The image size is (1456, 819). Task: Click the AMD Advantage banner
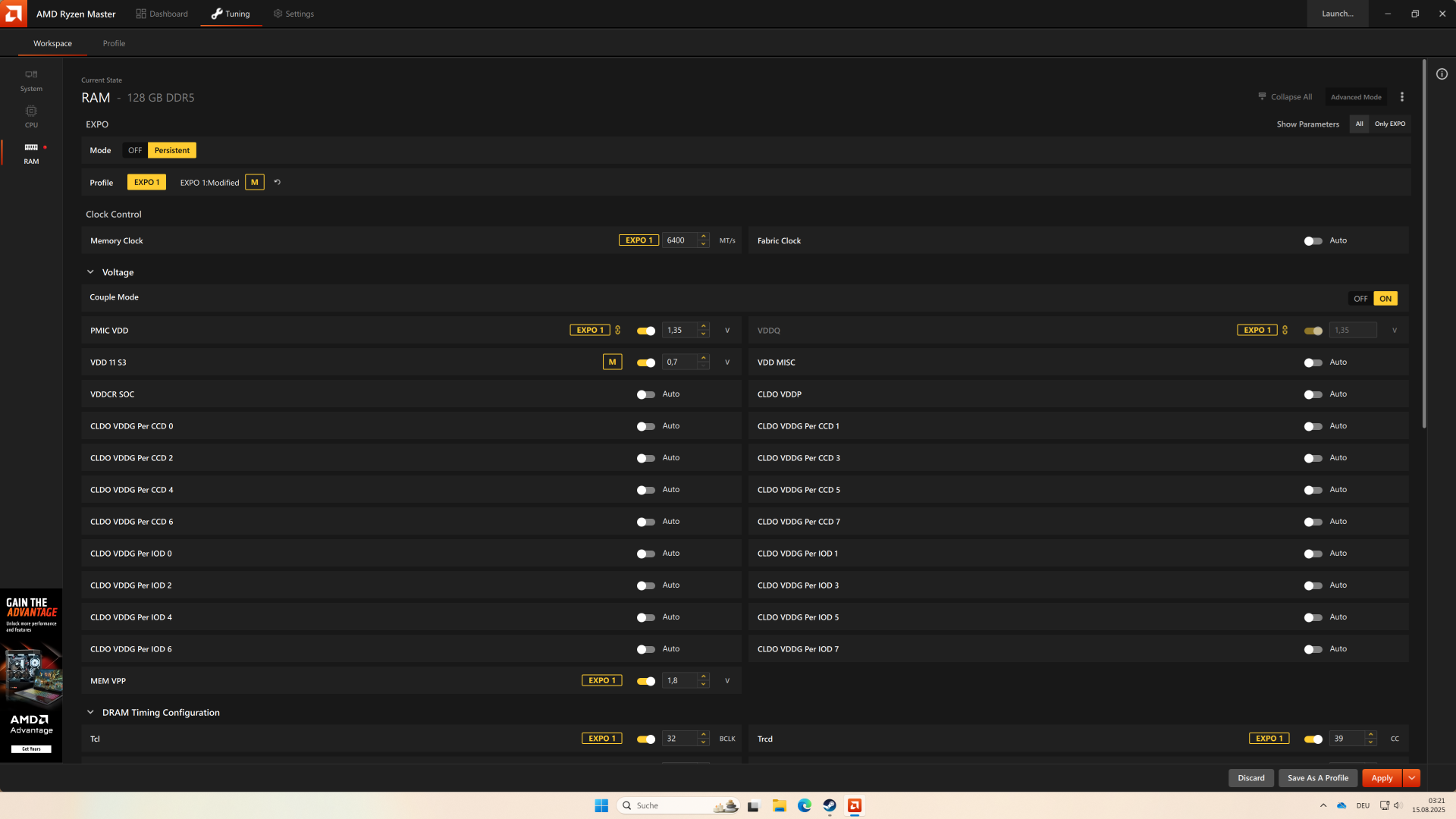31,675
